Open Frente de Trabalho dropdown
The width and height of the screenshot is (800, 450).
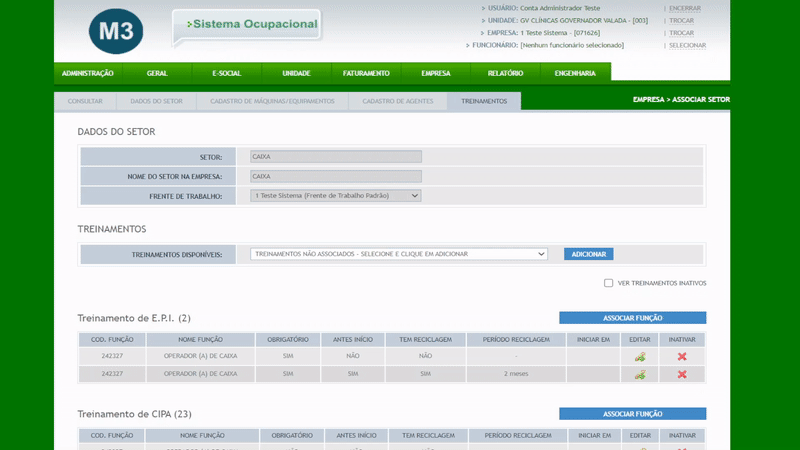[x=336, y=195]
